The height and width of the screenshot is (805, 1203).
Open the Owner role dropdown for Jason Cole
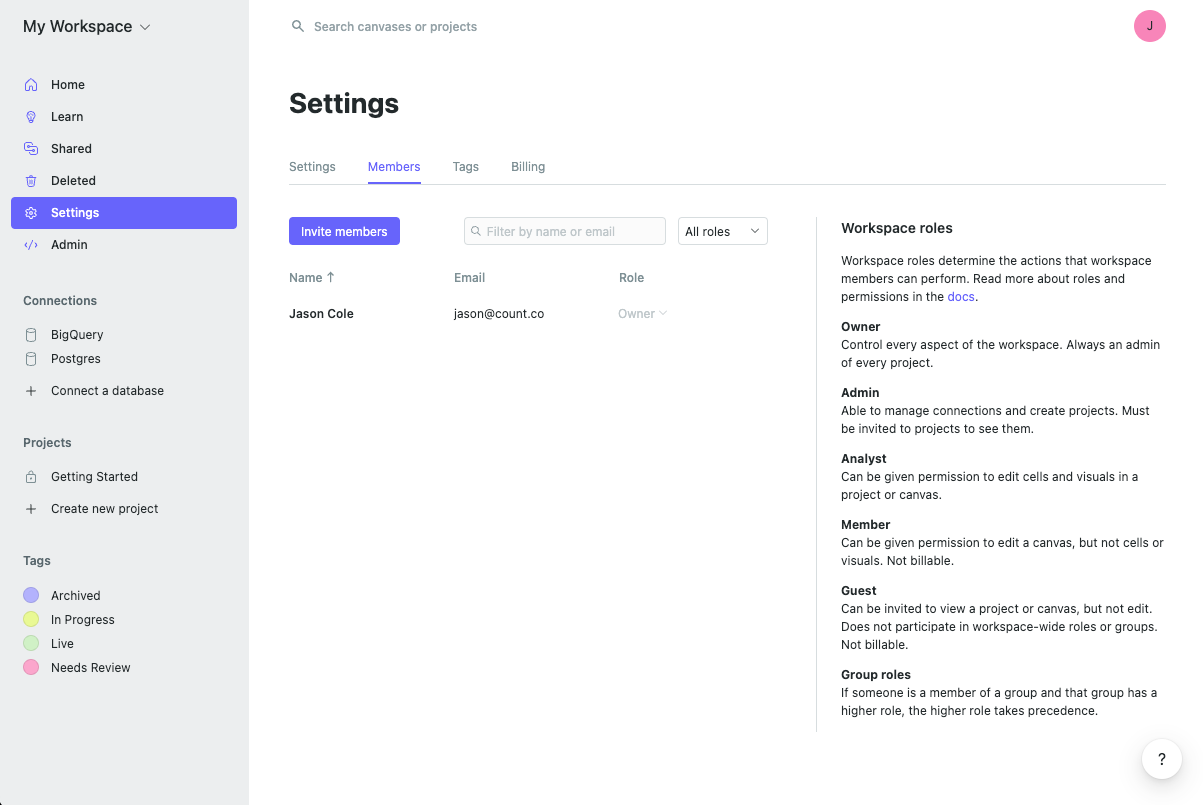tap(642, 314)
